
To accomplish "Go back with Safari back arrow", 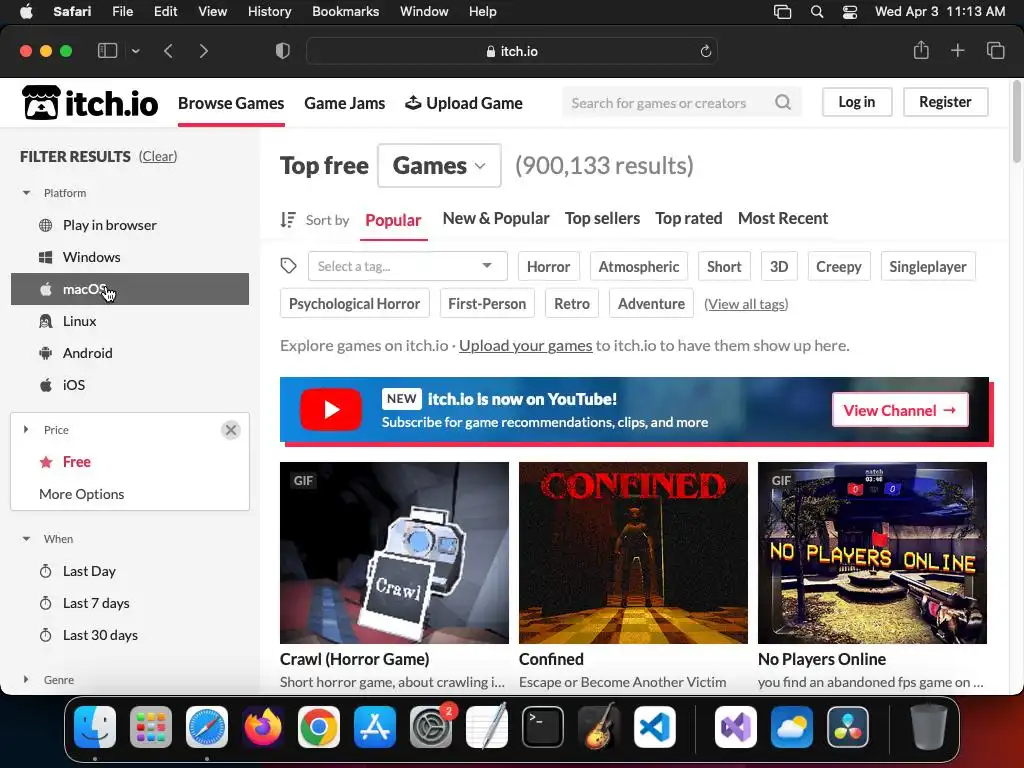I will click(x=168, y=51).
